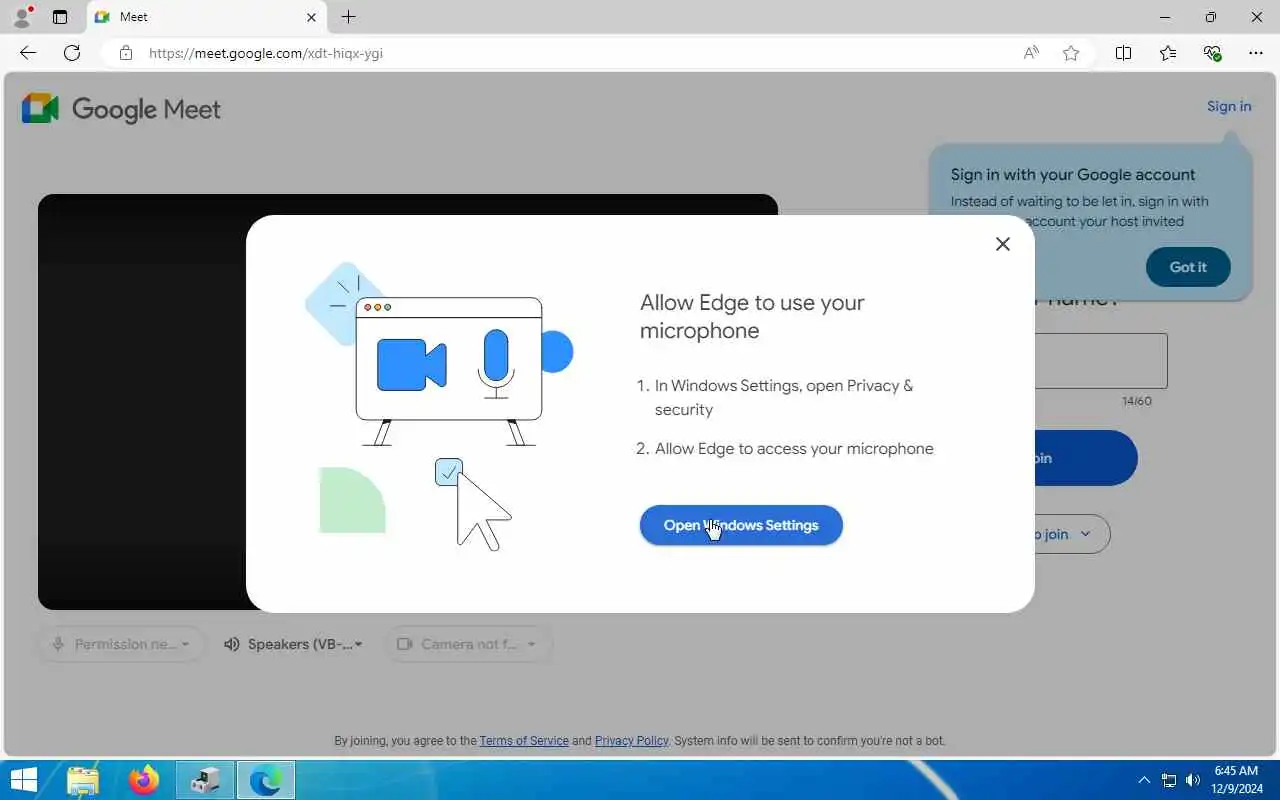Expand the Speakers device dropdown
Image resolution: width=1280 pixels, height=800 pixels.
pos(293,644)
